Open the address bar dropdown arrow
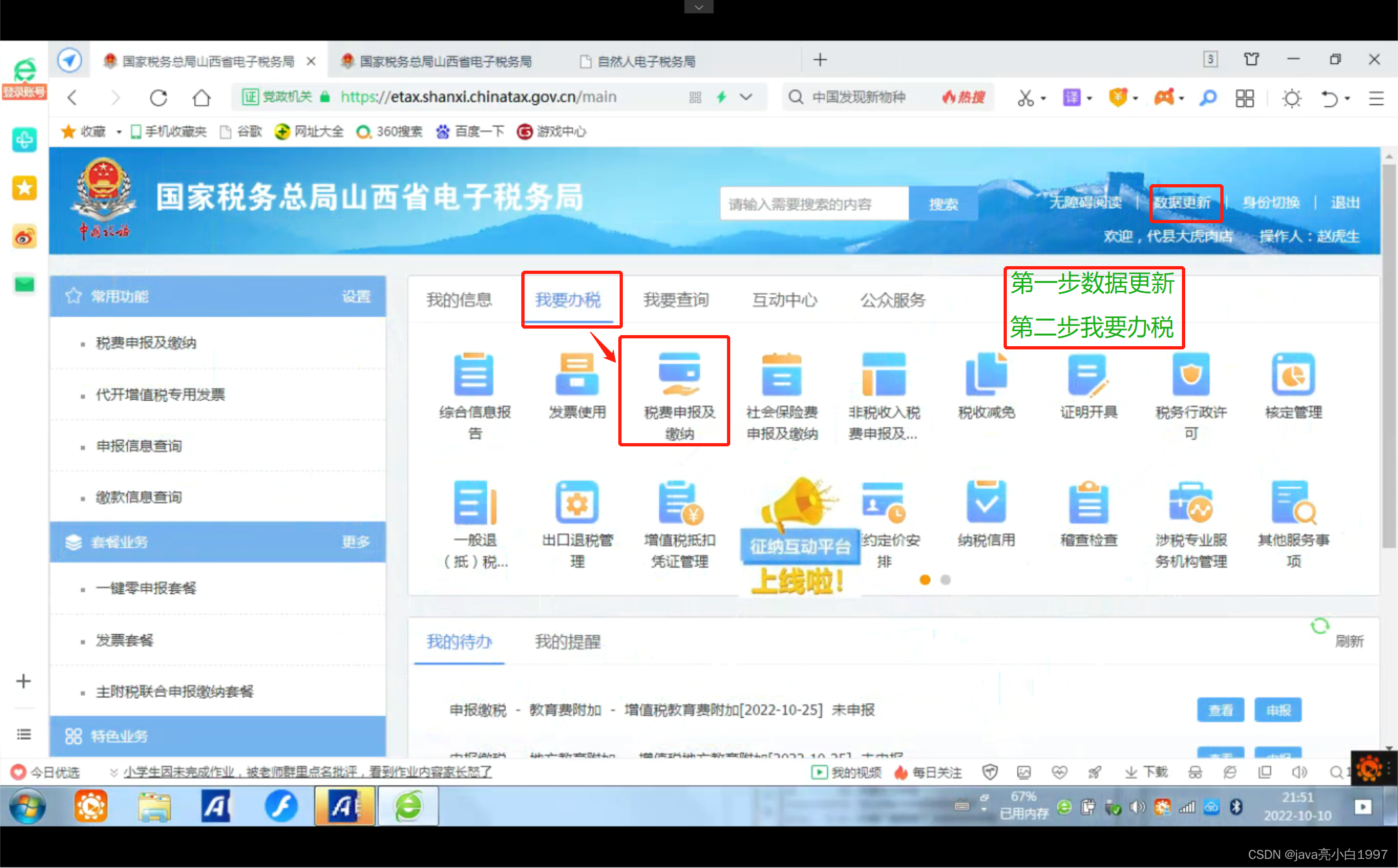This screenshot has height=868, width=1398. pos(746,97)
